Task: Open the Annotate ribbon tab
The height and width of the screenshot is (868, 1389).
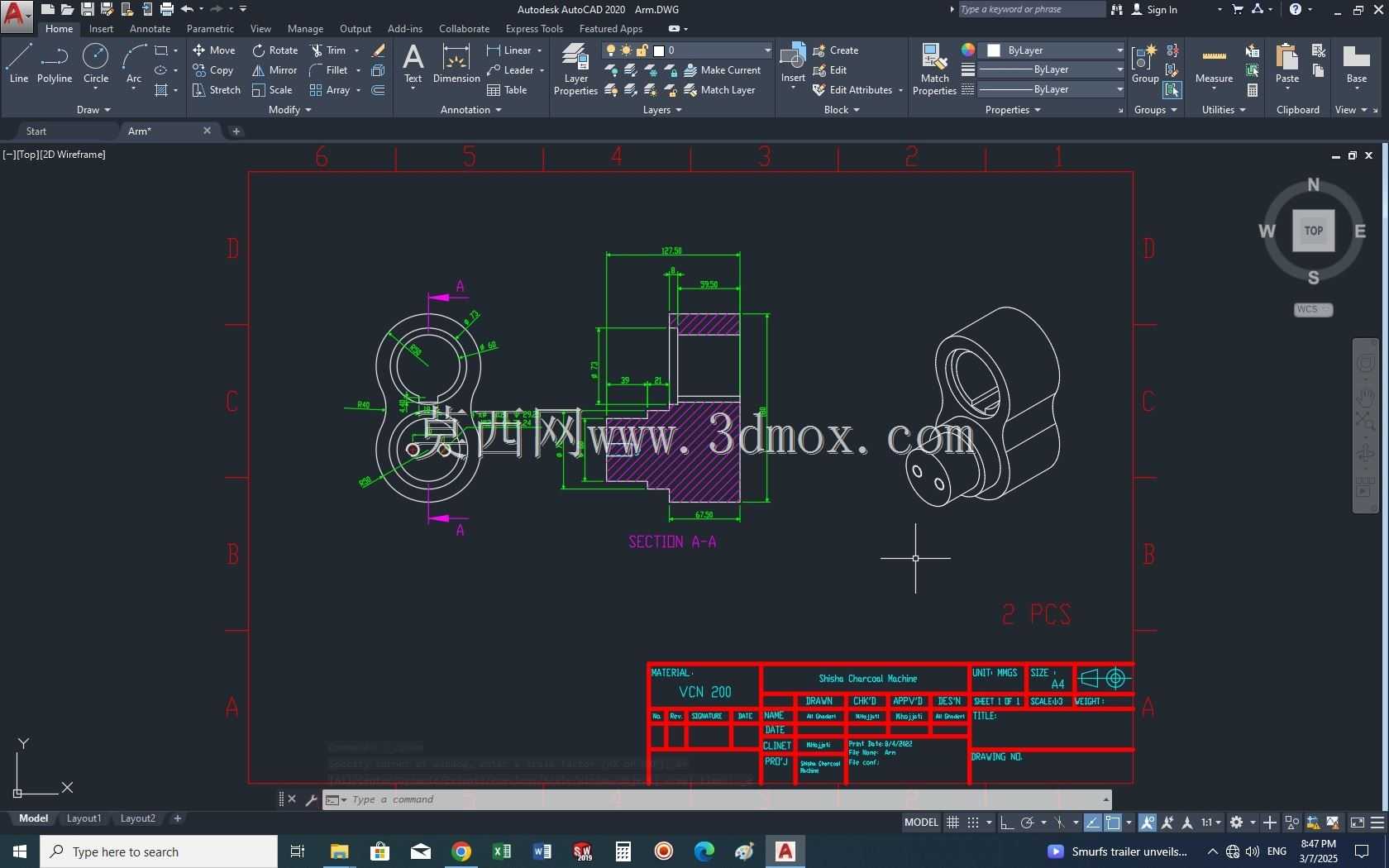Action: (150, 29)
